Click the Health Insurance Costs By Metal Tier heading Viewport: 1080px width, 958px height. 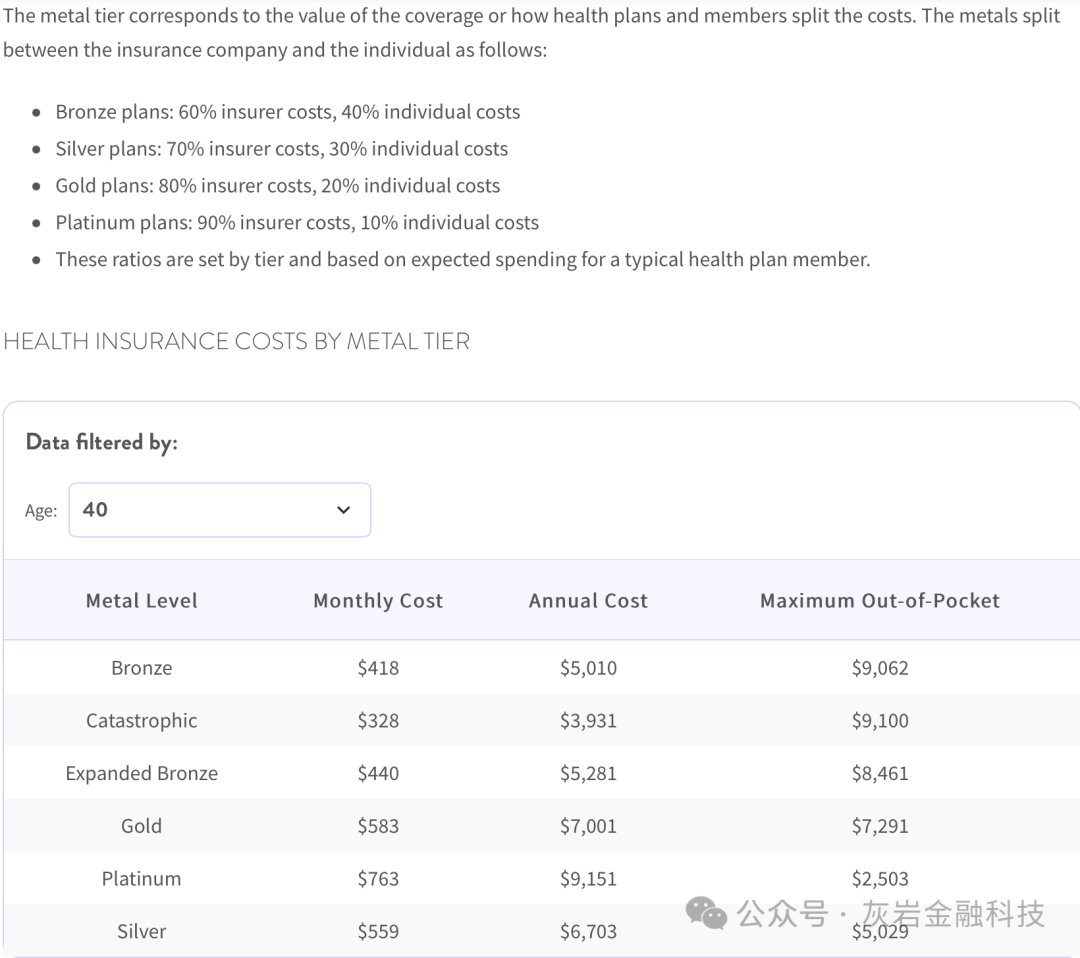[237, 342]
